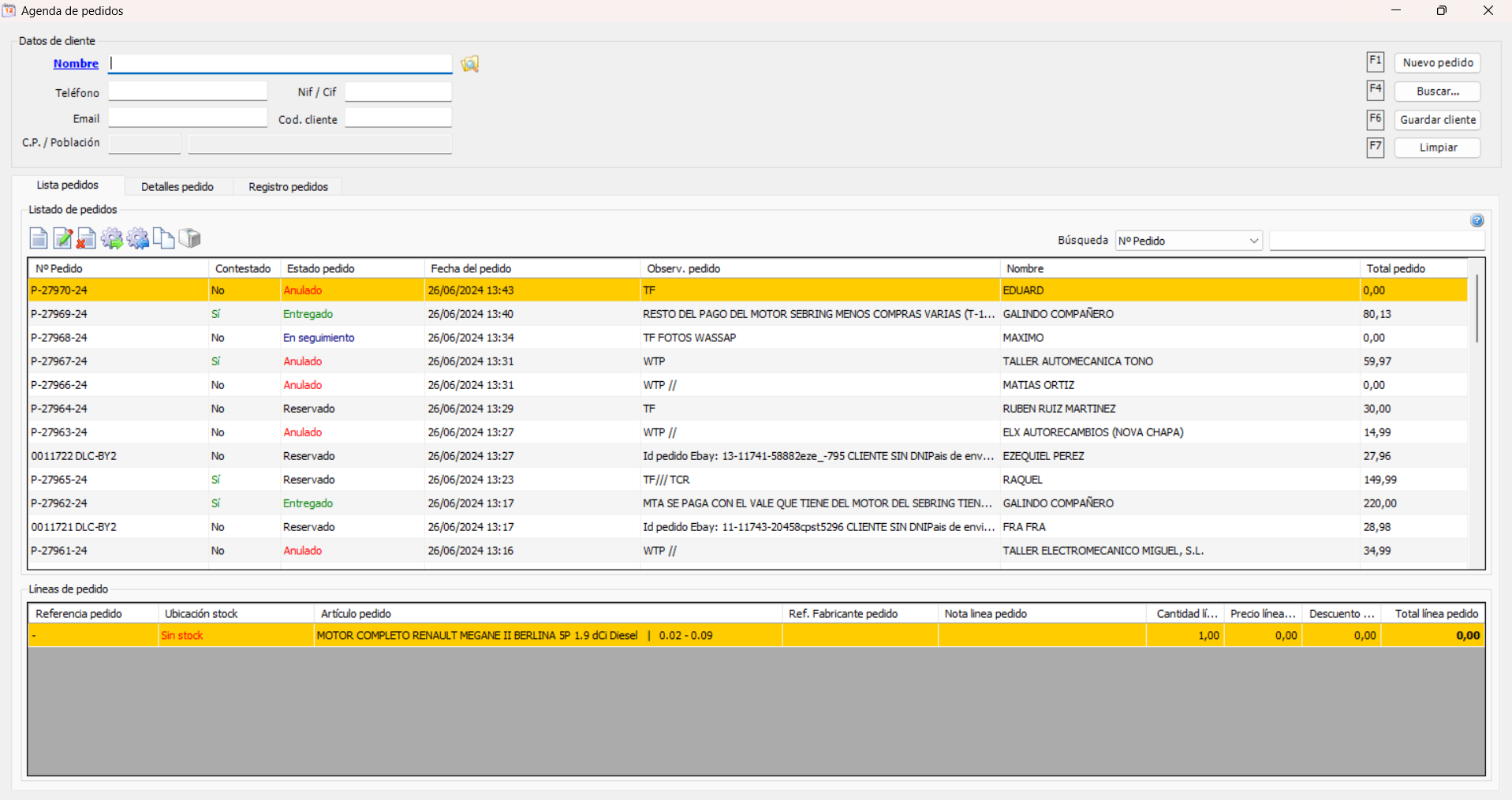Click the order list vertical scrollbar thumb
Screen dimensions: 1512x800
1476,309
